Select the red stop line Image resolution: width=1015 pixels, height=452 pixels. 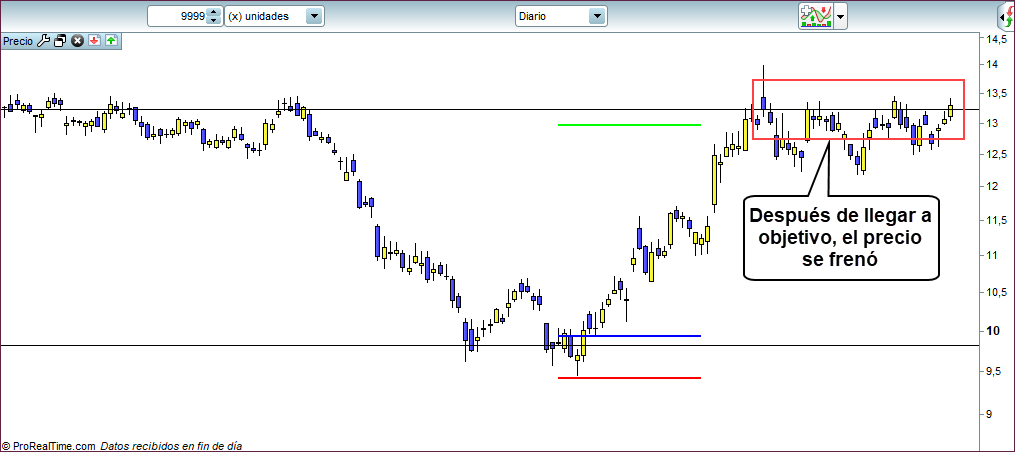(629, 378)
